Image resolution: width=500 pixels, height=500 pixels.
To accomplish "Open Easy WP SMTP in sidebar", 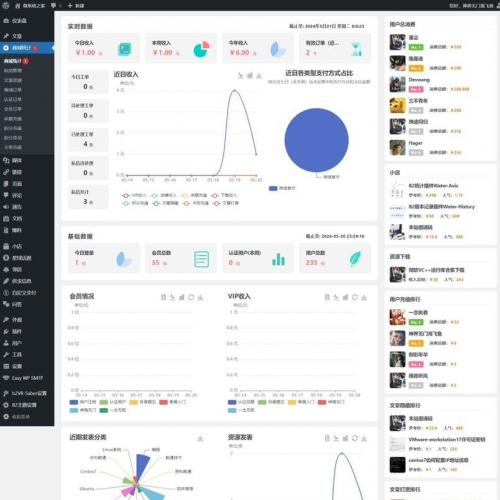I will [x=27, y=378].
